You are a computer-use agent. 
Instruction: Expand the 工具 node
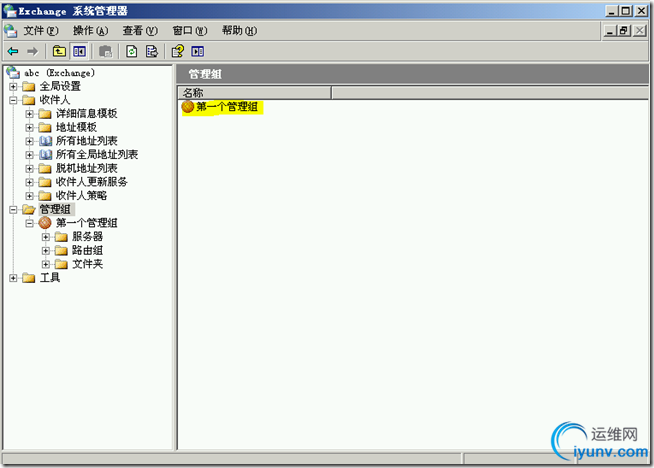tap(13, 278)
